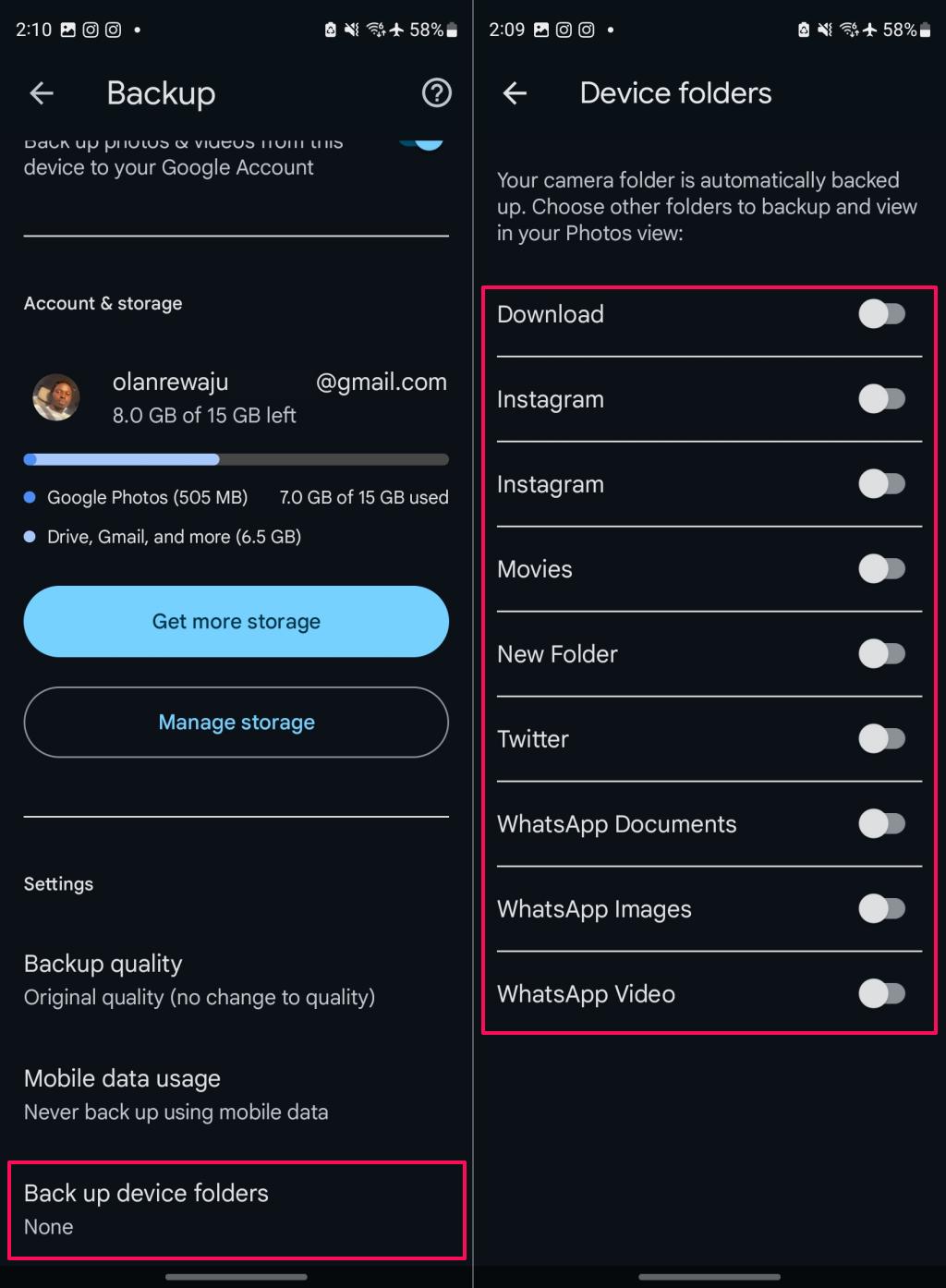Tap the Wi-Fi icon in the right status bar
Image resolution: width=946 pixels, height=1288 pixels.
(x=848, y=30)
